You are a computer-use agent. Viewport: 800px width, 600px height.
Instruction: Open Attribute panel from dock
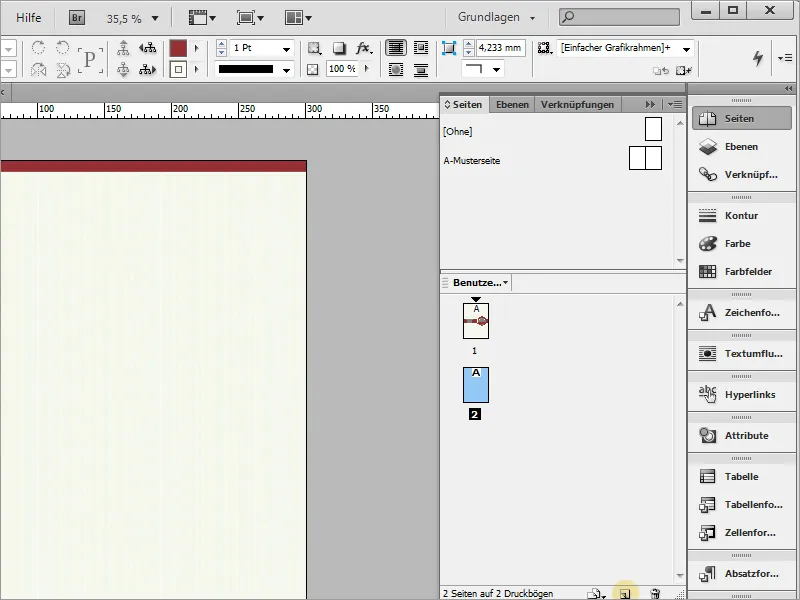pos(741,435)
